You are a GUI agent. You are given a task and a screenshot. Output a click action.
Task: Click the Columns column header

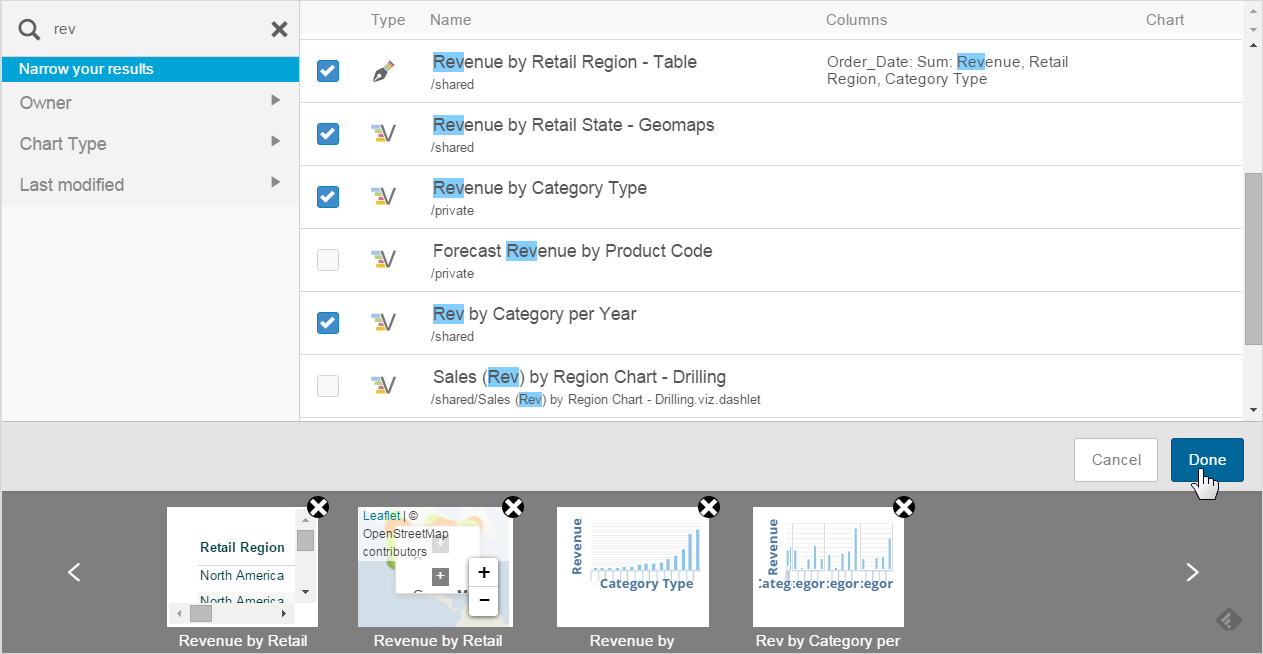click(x=856, y=20)
